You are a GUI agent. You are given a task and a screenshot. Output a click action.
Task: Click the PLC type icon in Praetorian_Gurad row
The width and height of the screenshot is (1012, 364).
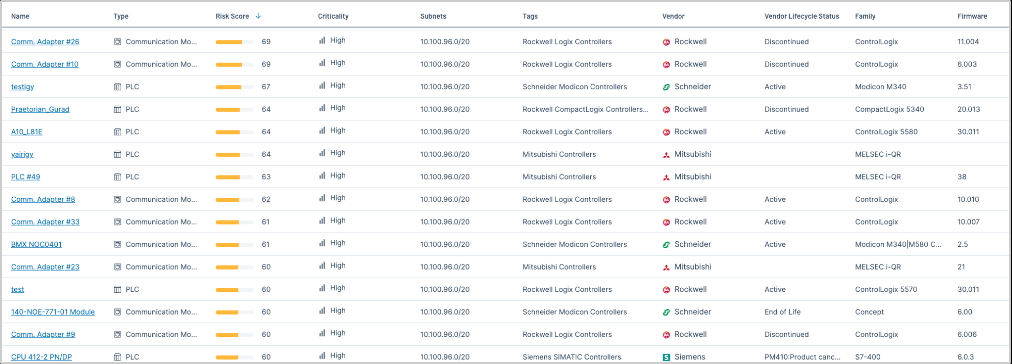117,109
